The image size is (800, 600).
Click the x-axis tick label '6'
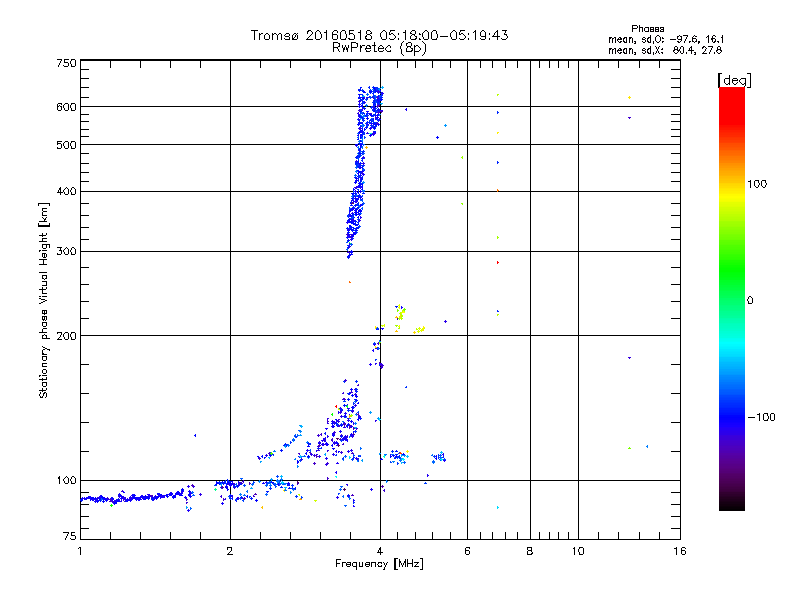467,551
